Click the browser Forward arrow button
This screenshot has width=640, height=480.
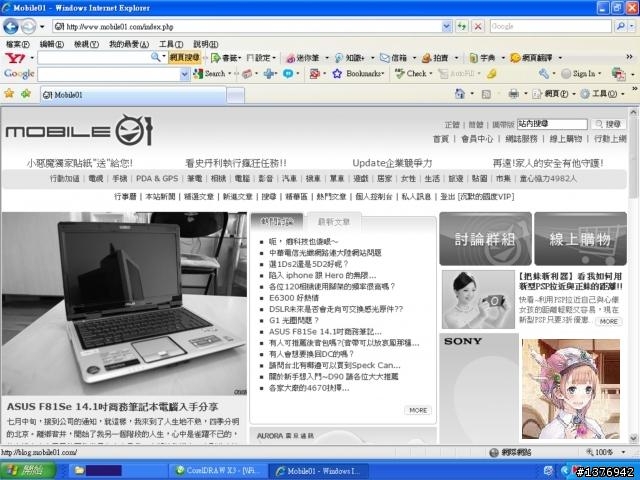pyautogui.click(x=28, y=27)
